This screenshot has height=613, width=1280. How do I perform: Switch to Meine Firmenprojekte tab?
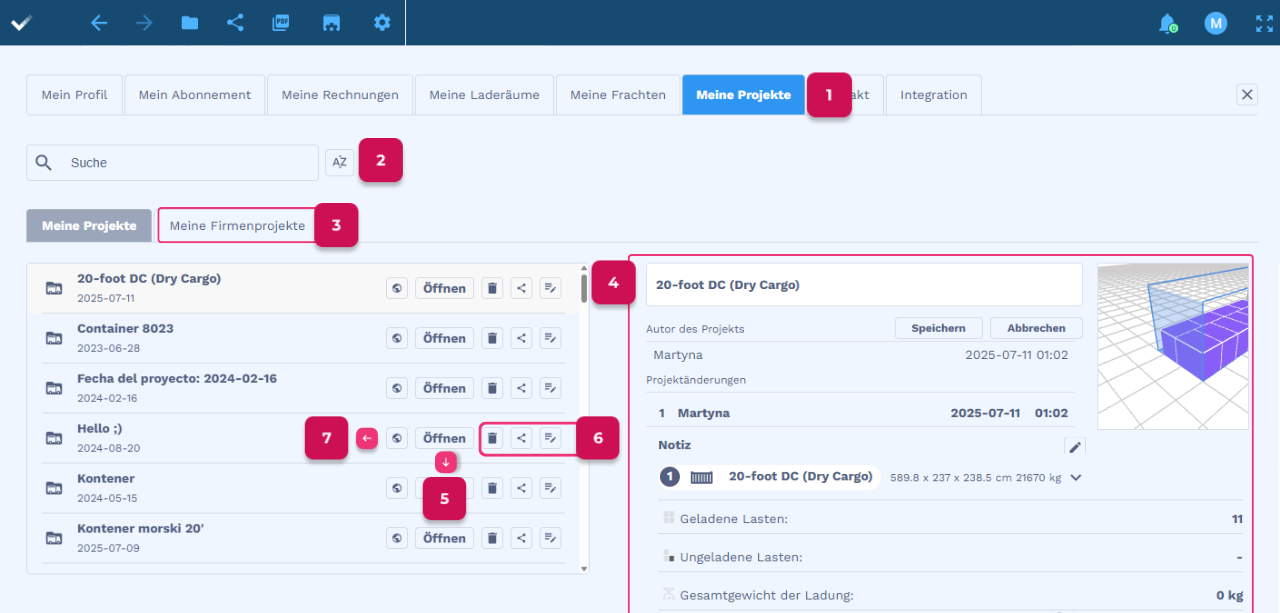(x=237, y=226)
